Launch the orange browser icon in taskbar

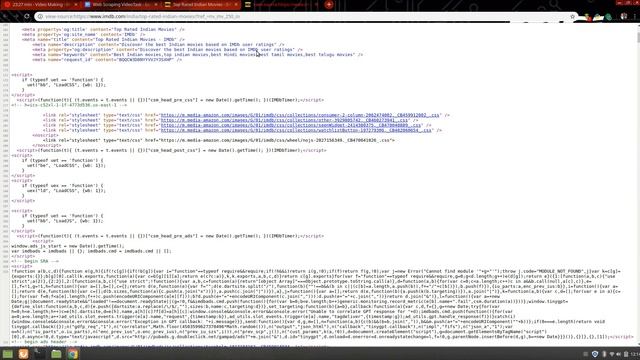point(23,354)
